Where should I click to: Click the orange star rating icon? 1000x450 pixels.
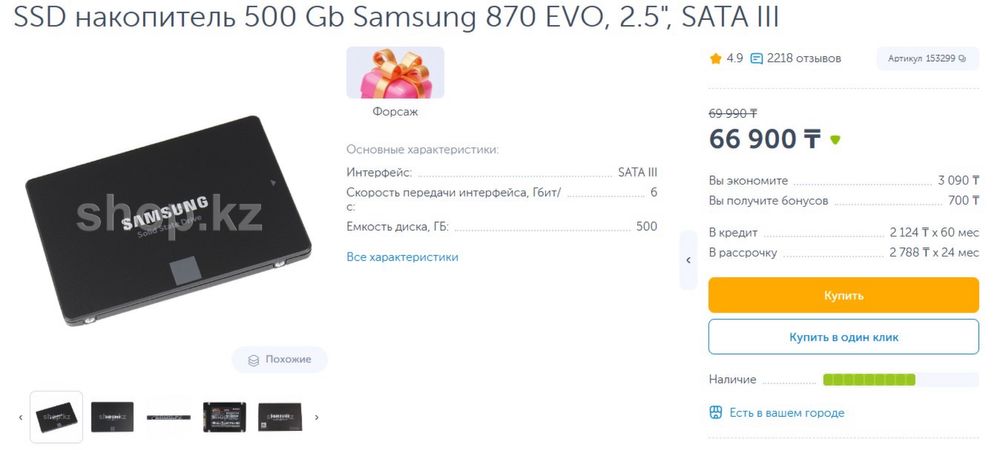[715, 59]
